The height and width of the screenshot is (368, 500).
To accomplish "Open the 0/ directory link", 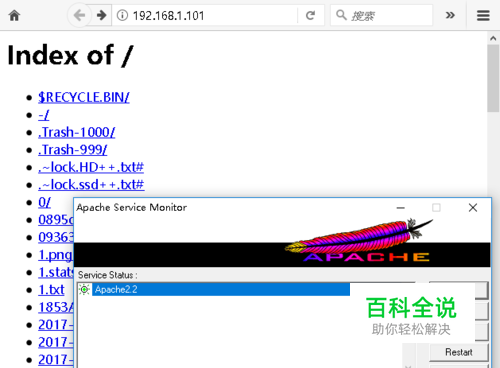I will coord(44,202).
